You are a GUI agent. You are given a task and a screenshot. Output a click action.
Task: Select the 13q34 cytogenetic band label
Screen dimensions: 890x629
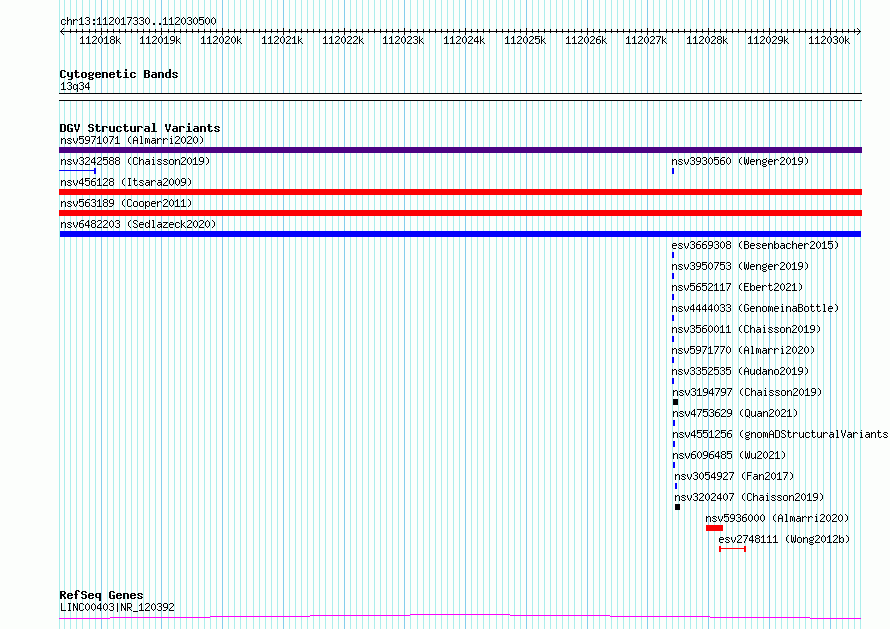pos(75,86)
